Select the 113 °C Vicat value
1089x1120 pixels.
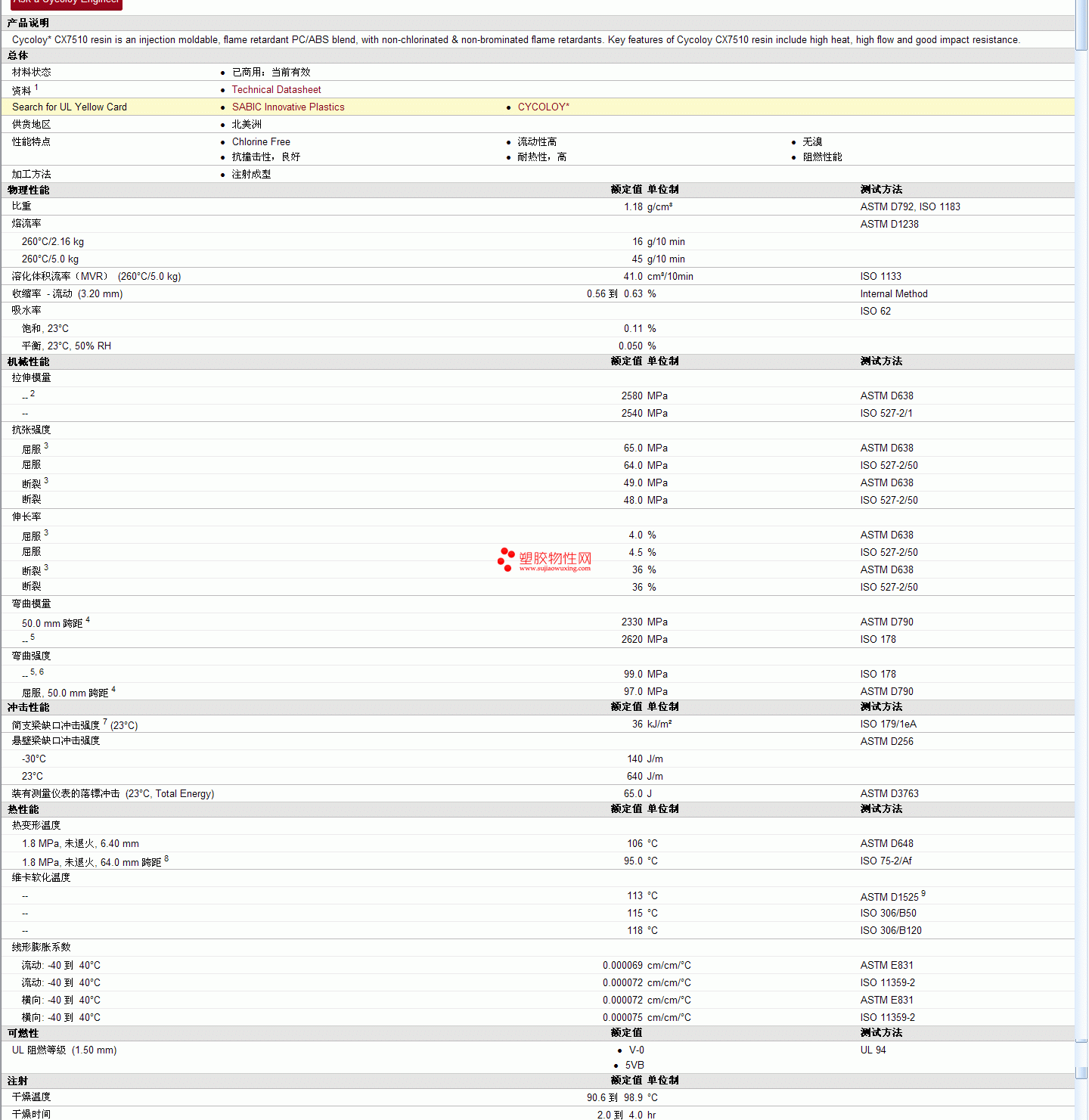(642, 895)
